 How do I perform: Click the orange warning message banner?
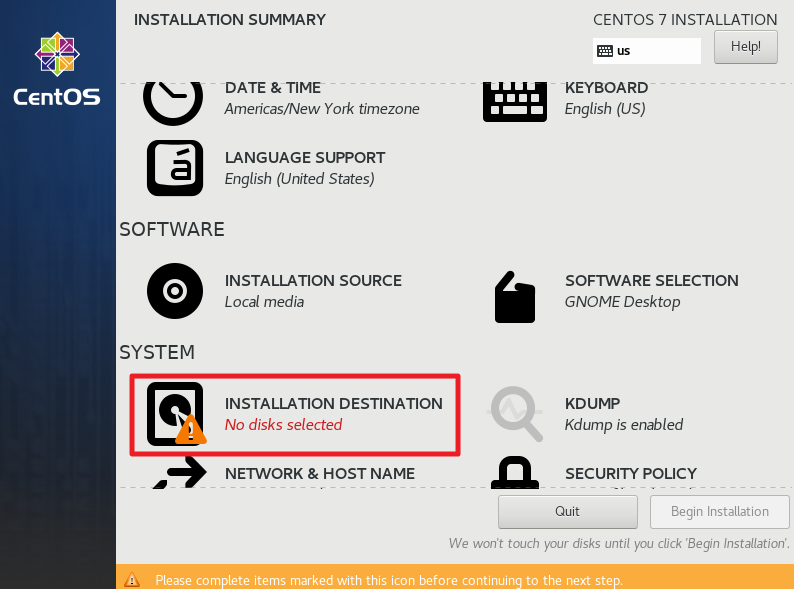455,577
